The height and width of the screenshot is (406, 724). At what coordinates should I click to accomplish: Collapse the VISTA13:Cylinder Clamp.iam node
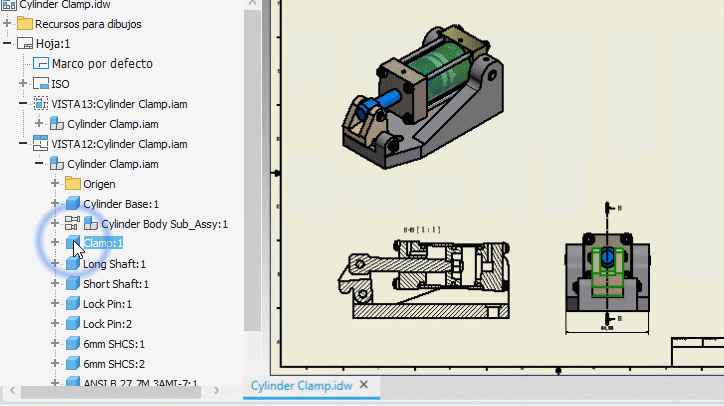coord(23,103)
